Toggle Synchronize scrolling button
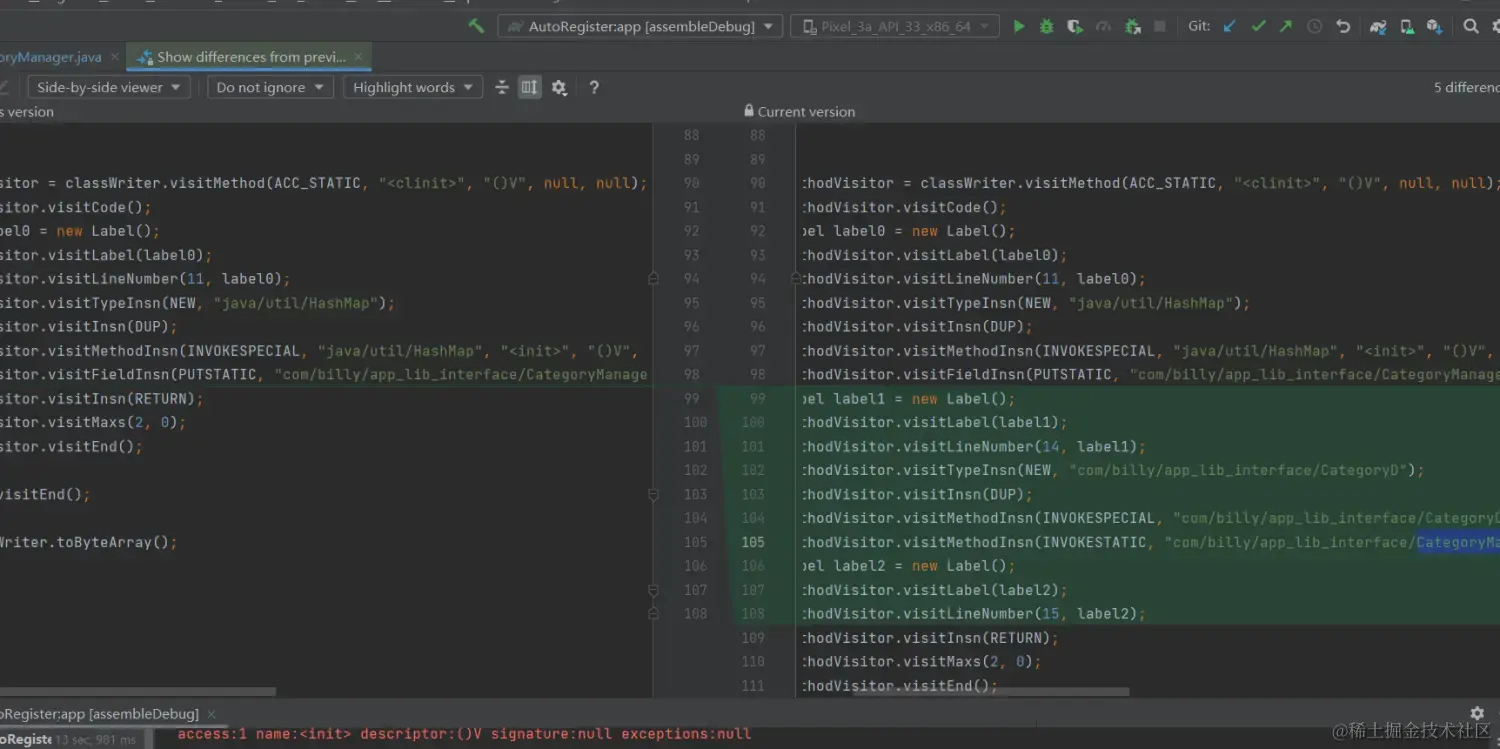The width and height of the screenshot is (1500, 749). 530,87
